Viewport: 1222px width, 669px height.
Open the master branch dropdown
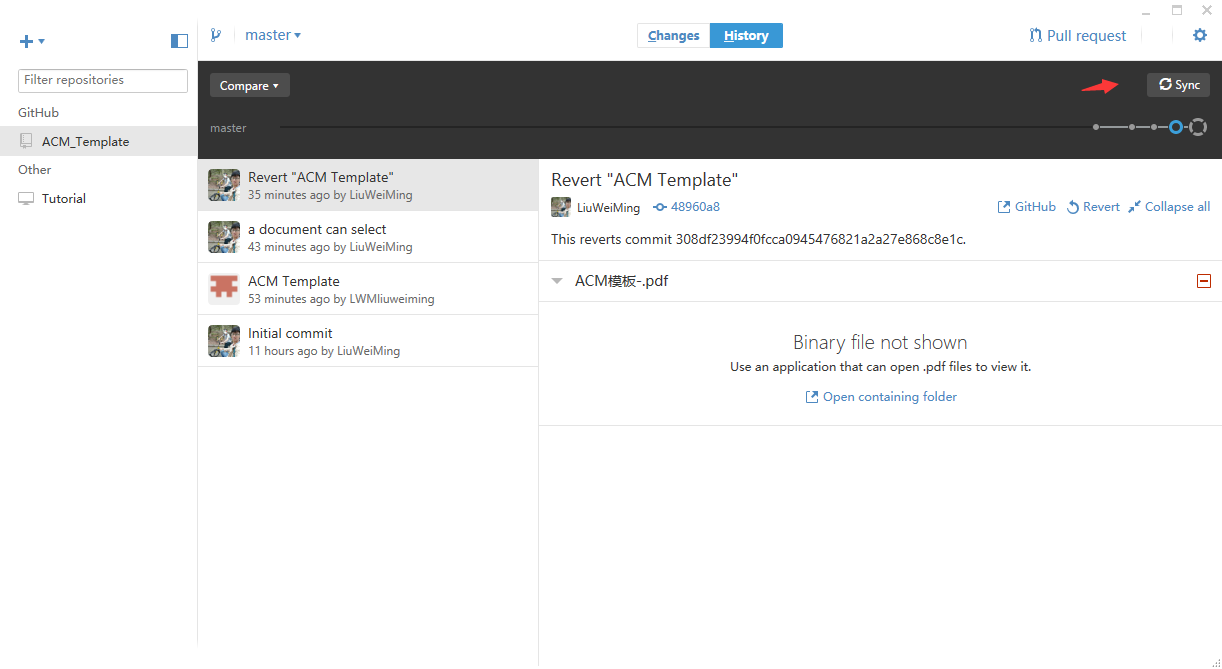coord(273,35)
